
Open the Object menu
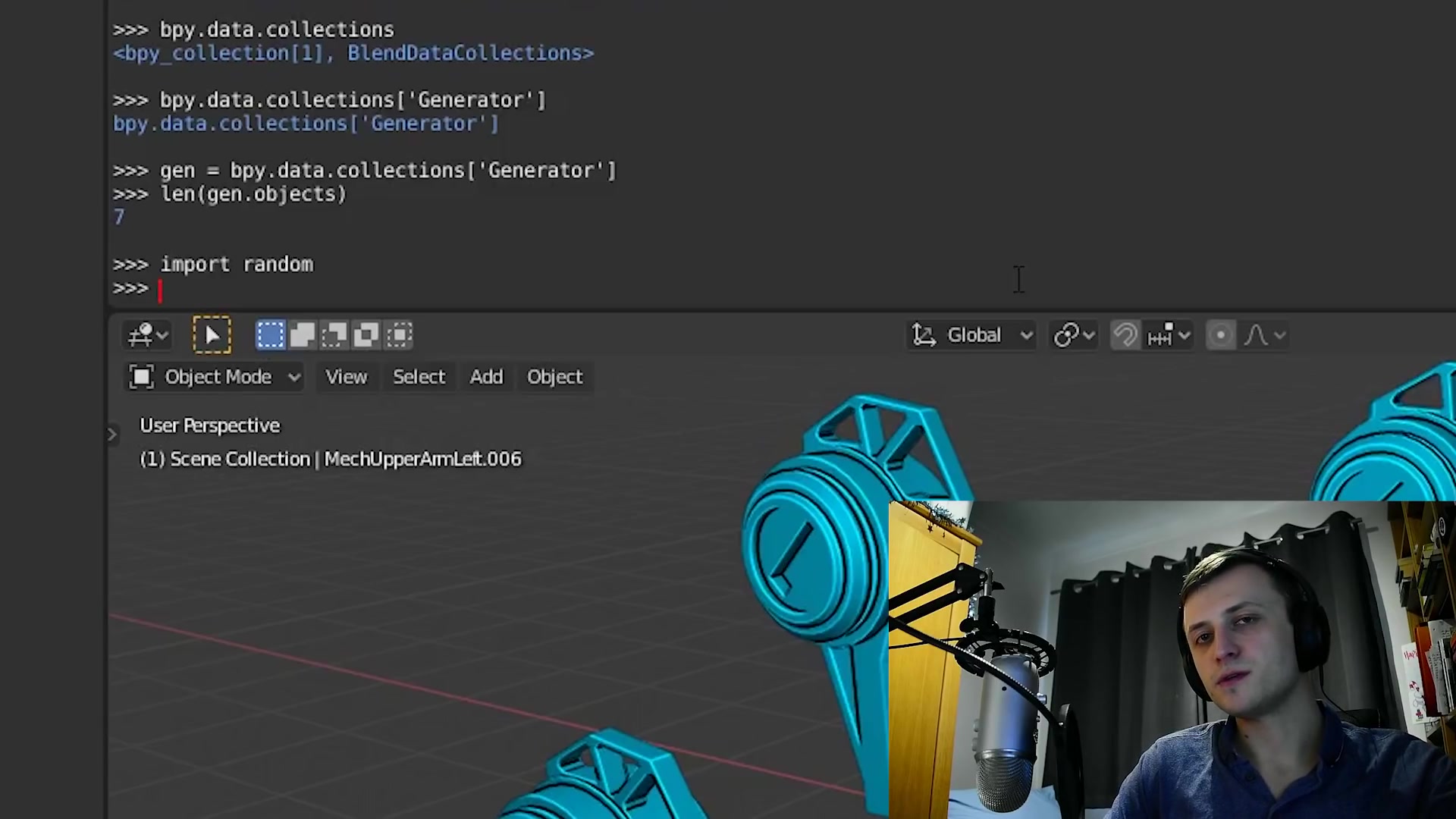coord(554,377)
